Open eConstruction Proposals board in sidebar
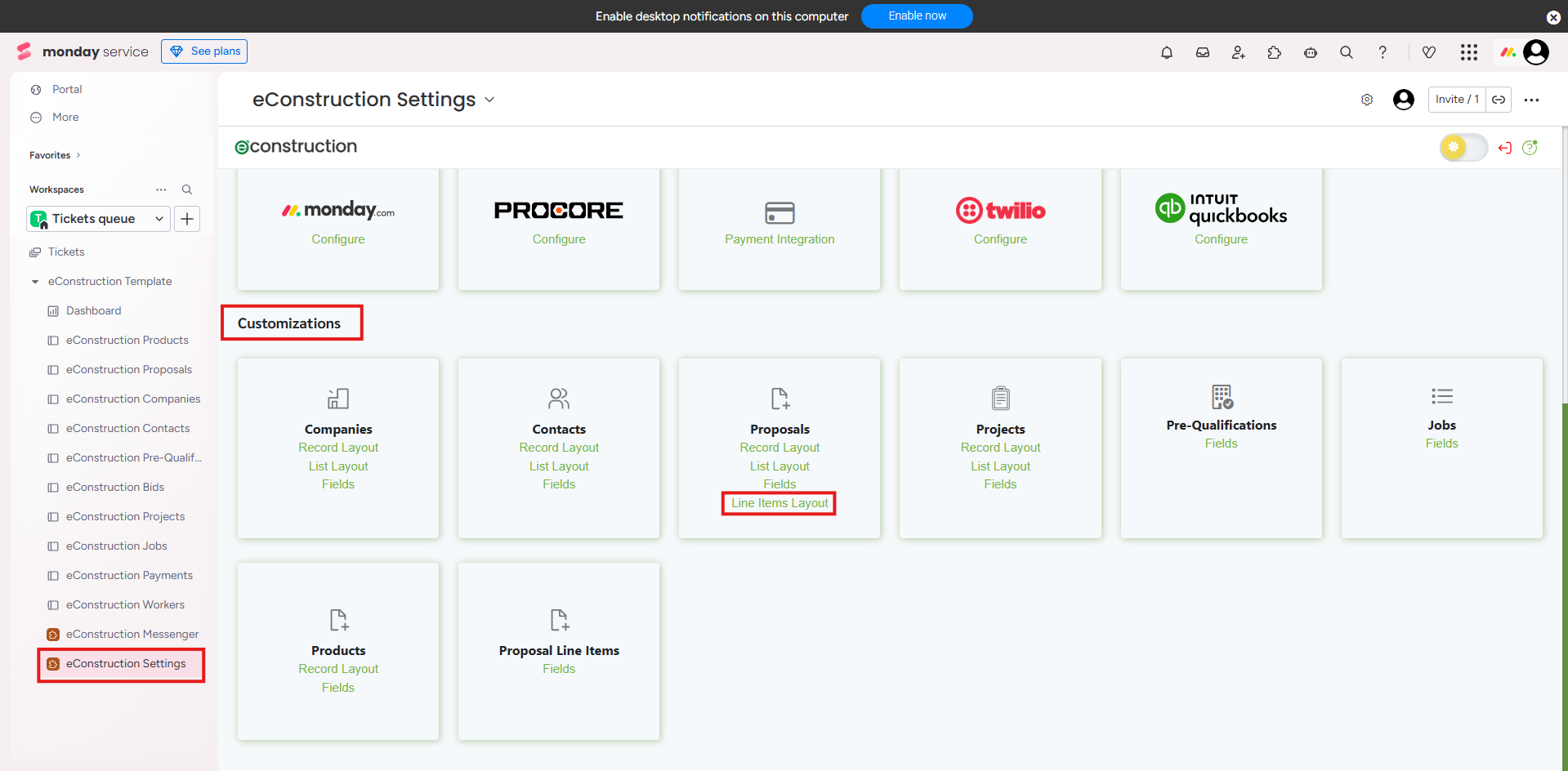Screen dimensions: 1568x771 [x=129, y=370]
